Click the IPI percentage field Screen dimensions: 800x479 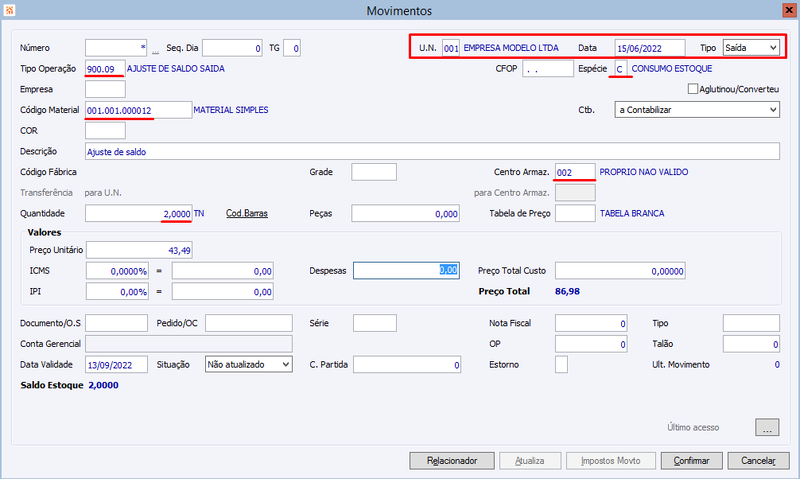[x=117, y=291]
